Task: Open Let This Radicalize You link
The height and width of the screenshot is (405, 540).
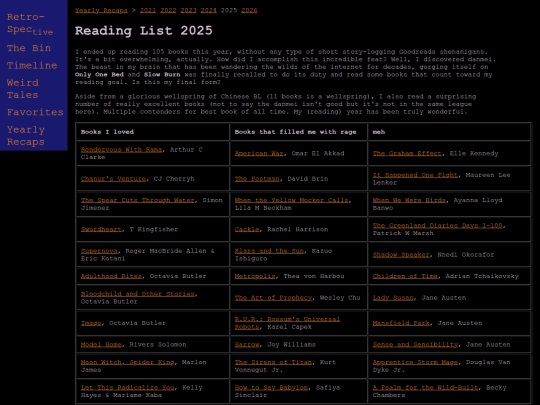Action: (127, 388)
